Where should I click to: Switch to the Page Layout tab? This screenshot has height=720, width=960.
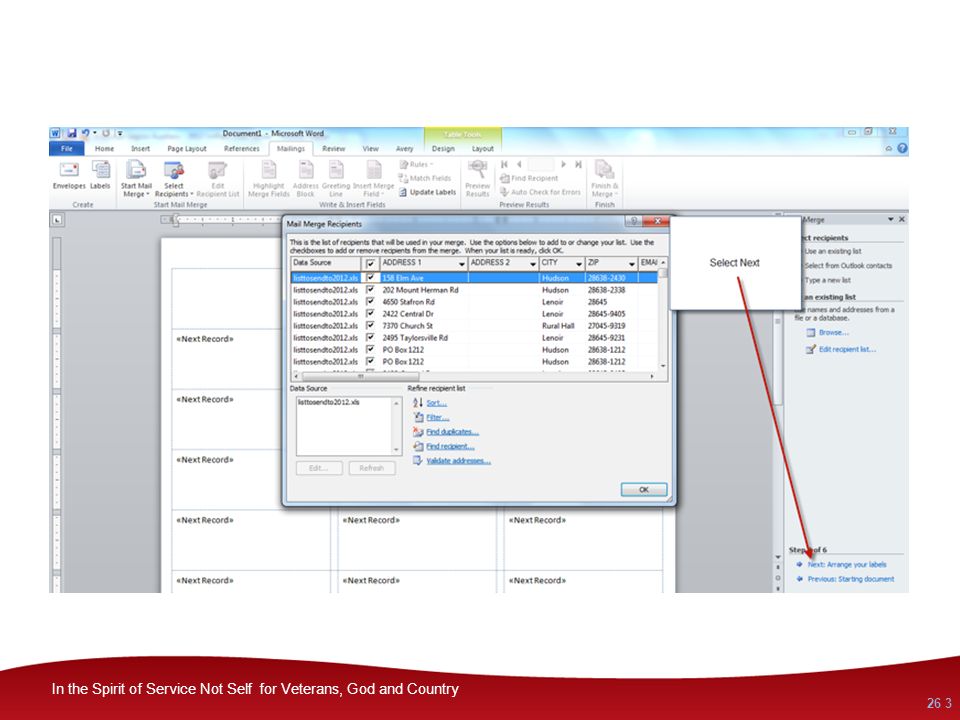click(187, 149)
